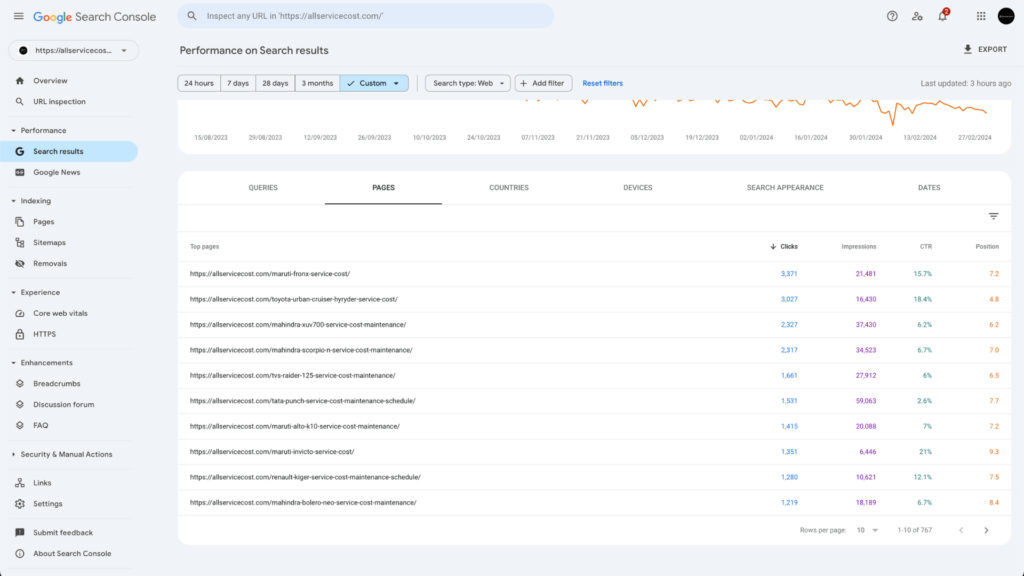This screenshot has width=1024, height=576.
Task: Expand Security & Manual Actions section
Action: coord(14,455)
